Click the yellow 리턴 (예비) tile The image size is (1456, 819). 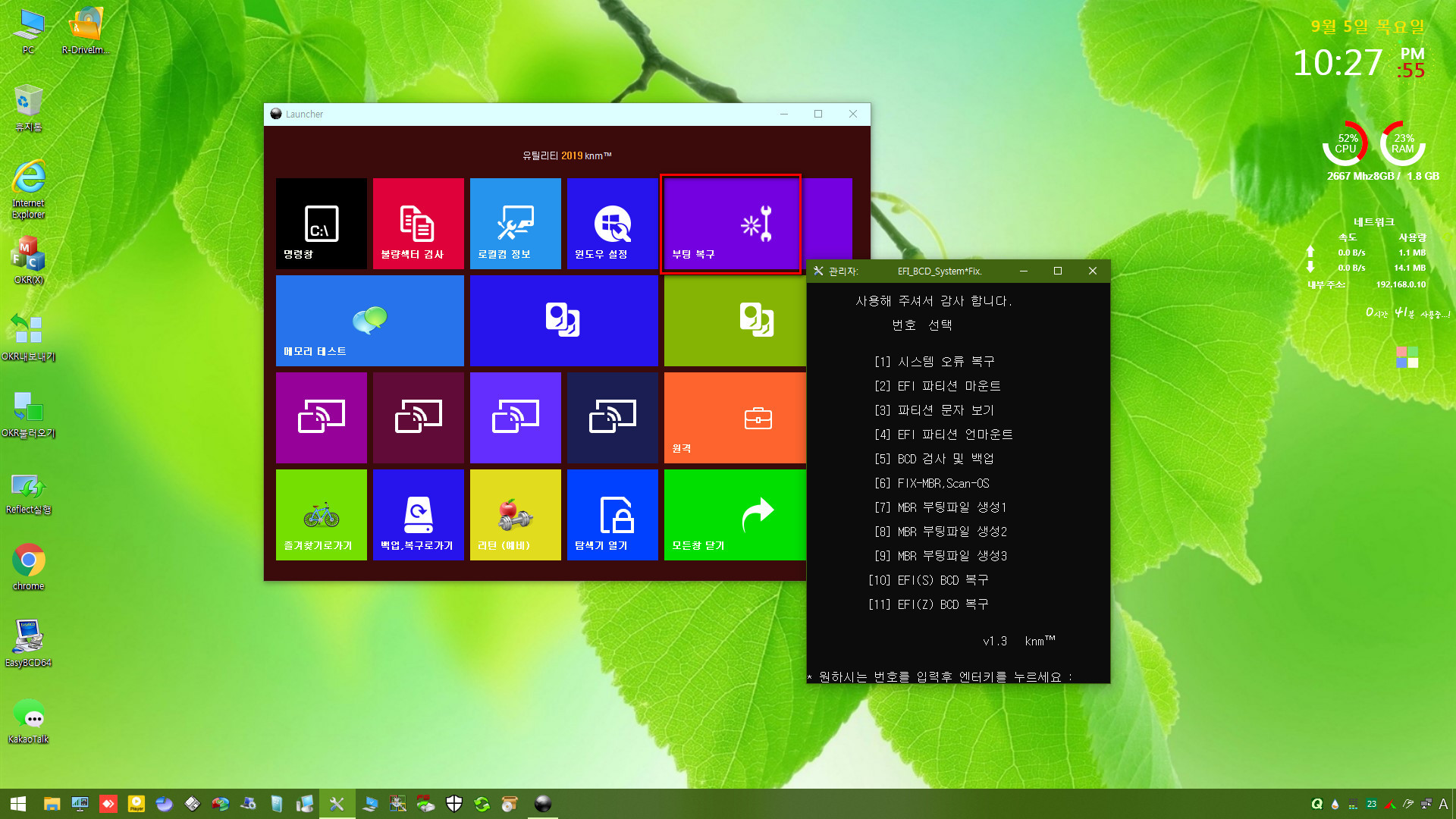[x=515, y=515]
